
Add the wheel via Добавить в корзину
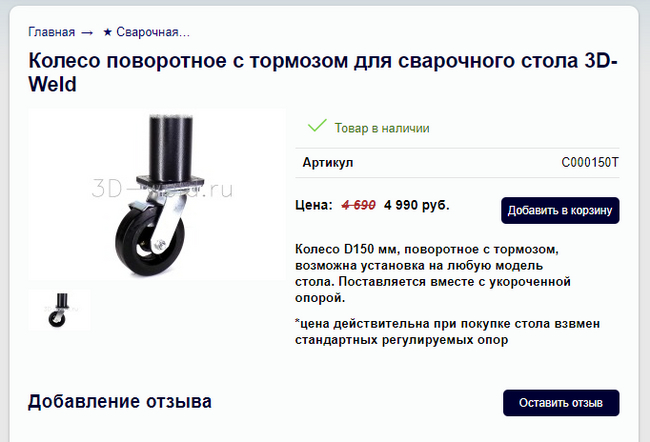[560, 211]
